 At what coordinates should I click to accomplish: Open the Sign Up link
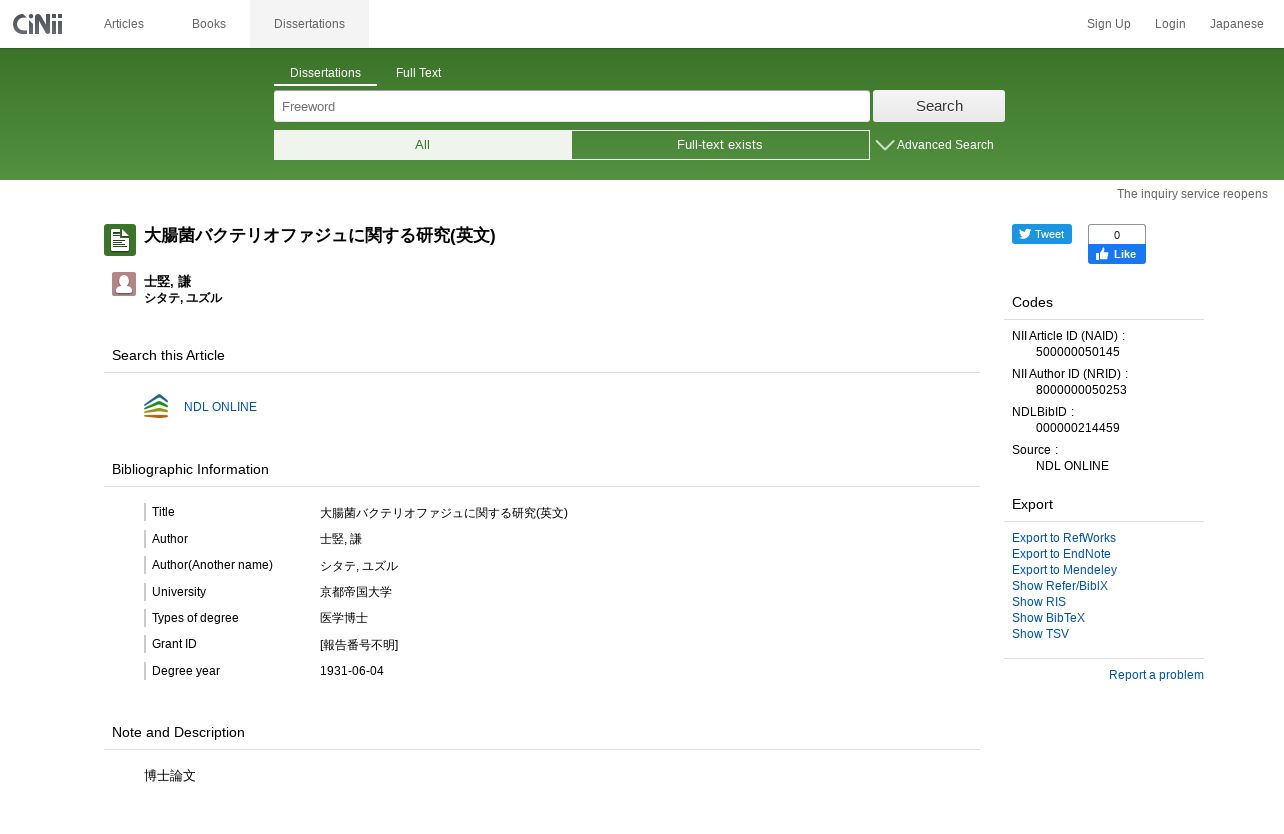[x=1109, y=24]
